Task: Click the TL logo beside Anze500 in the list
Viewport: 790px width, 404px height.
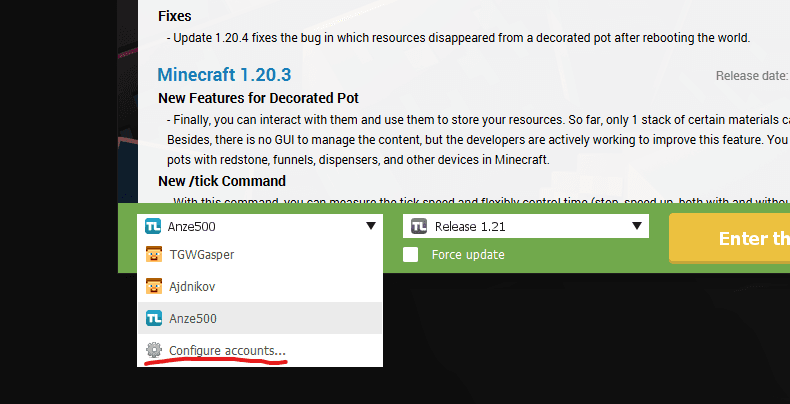Action: [x=154, y=319]
